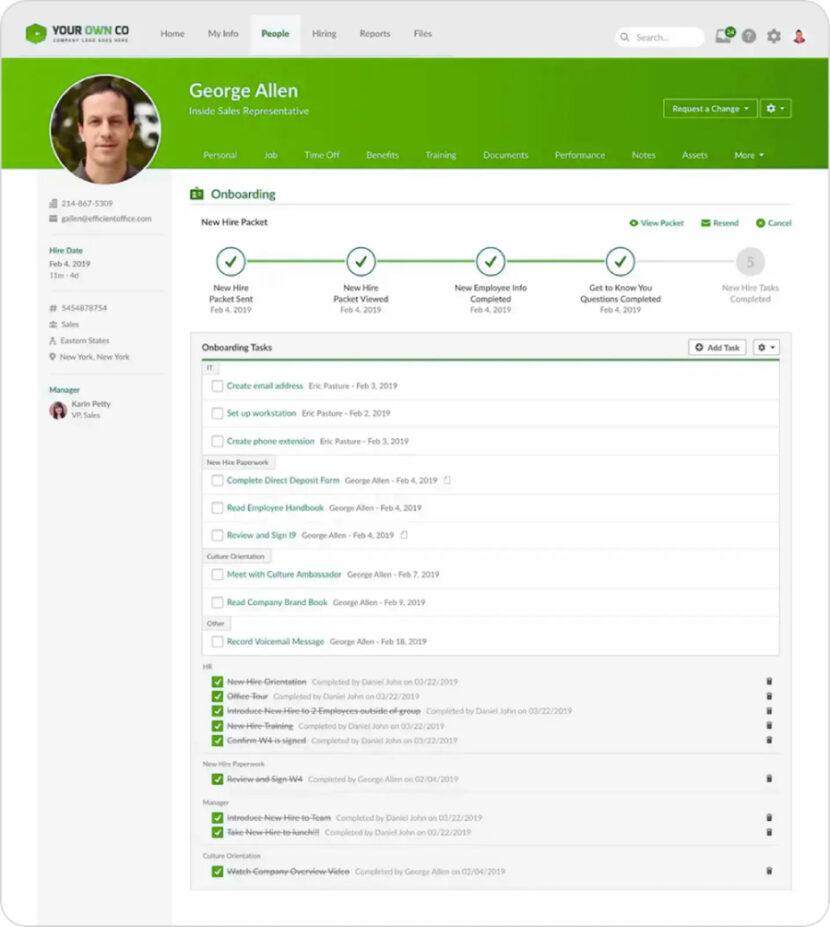The height and width of the screenshot is (927, 830).
Task: Click the help question mark icon
Action: click(x=749, y=36)
